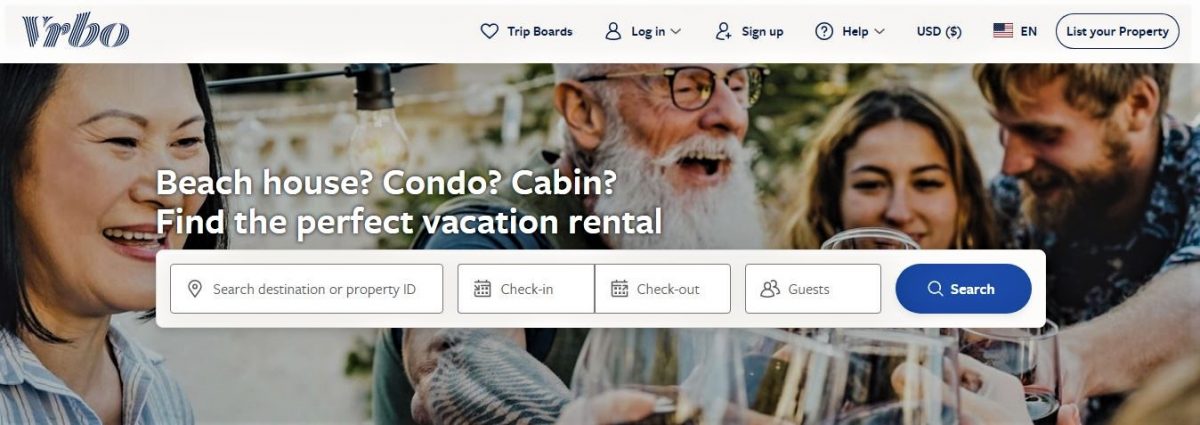1200x425 pixels.
Task: Click the magnifier icon on Search button
Action: click(935, 289)
